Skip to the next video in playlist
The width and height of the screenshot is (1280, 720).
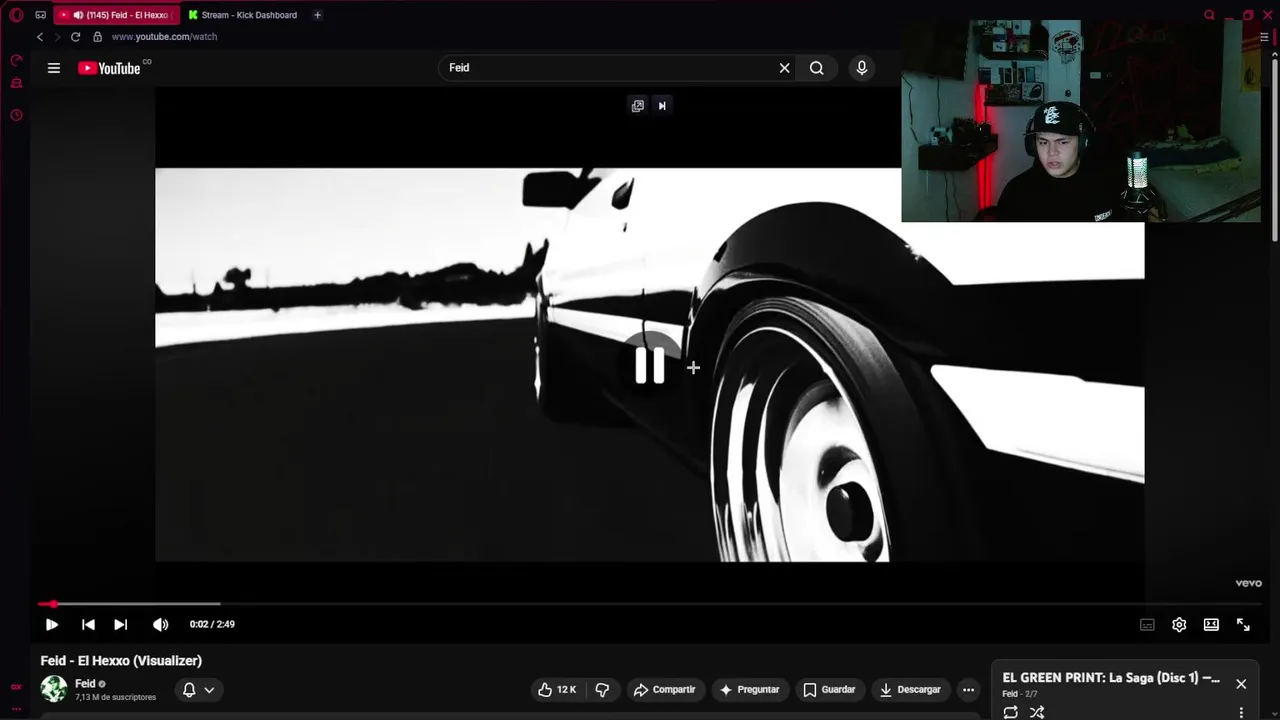click(x=120, y=624)
